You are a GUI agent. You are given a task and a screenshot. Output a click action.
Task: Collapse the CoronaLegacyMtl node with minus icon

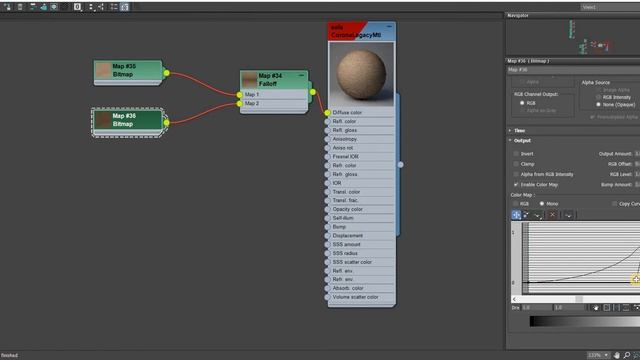[x=389, y=27]
